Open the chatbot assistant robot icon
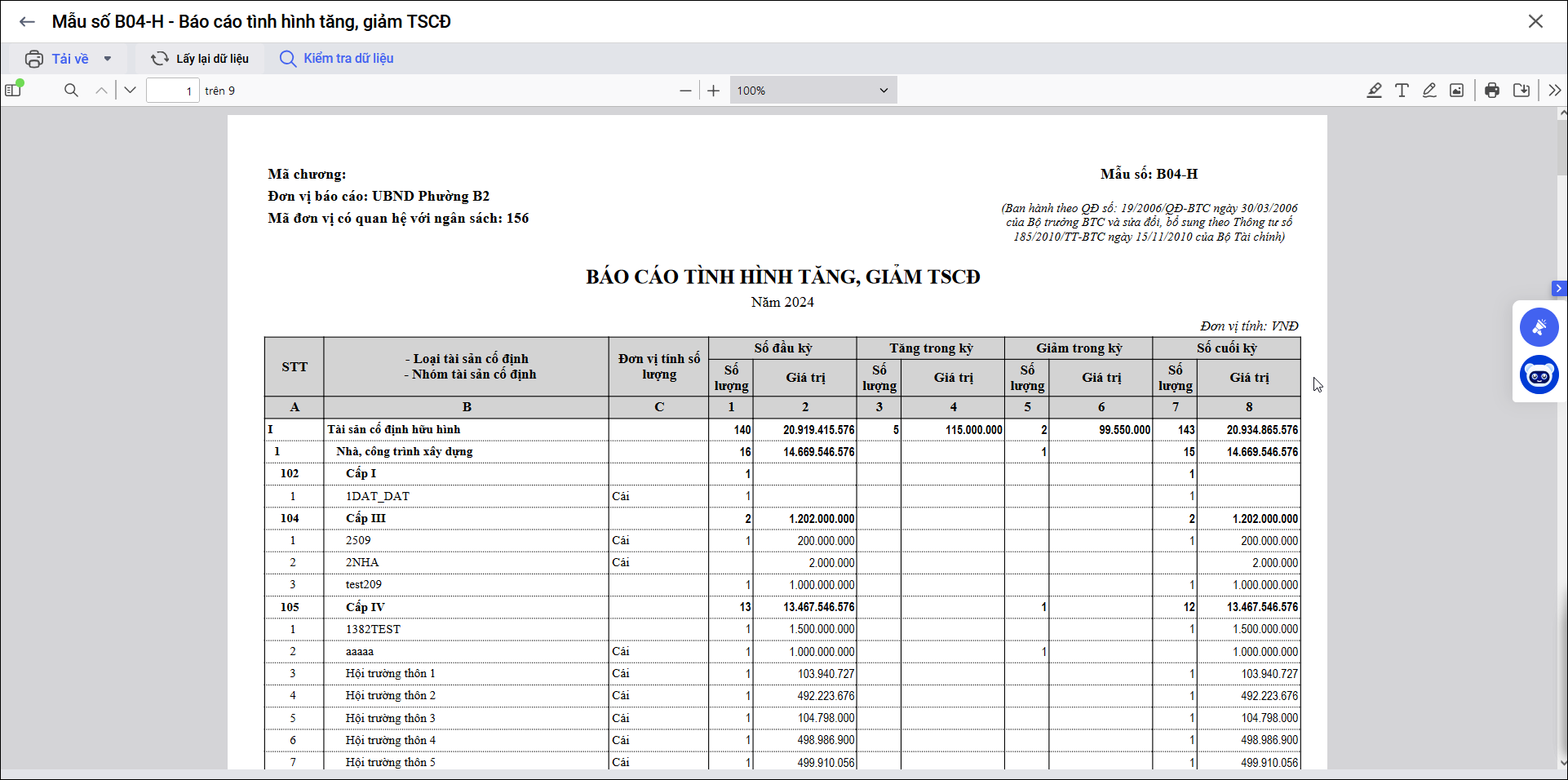This screenshot has width=1568, height=780. [1539, 375]
